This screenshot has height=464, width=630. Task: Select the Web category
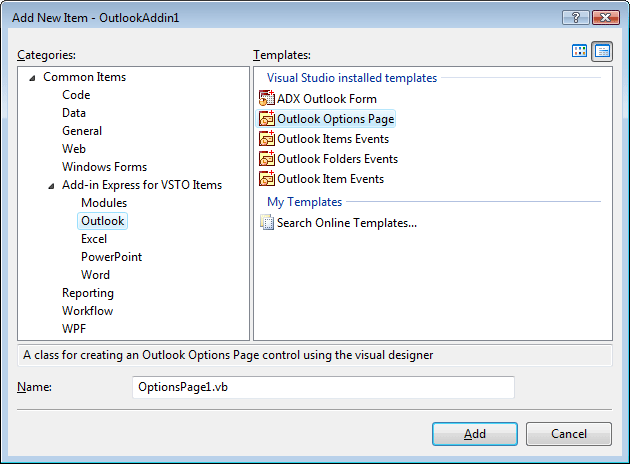point(74,149)
